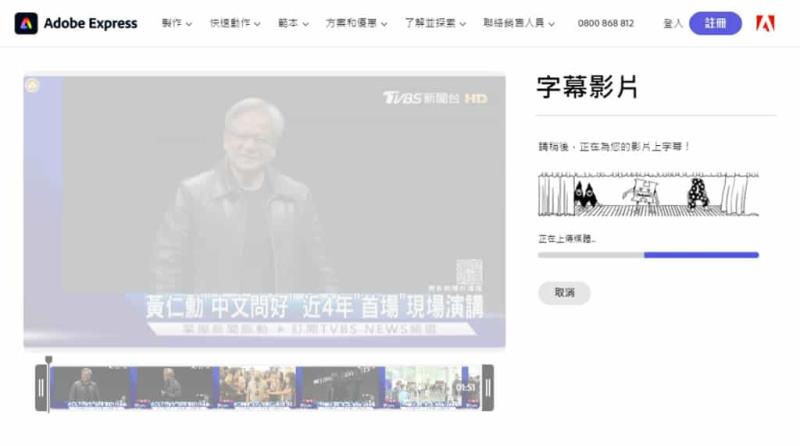The height and width of the screenshot is (446, 800).
Task: Click the right trim handle of timeline
Action: pyautogui.click(x=488, y=388)
